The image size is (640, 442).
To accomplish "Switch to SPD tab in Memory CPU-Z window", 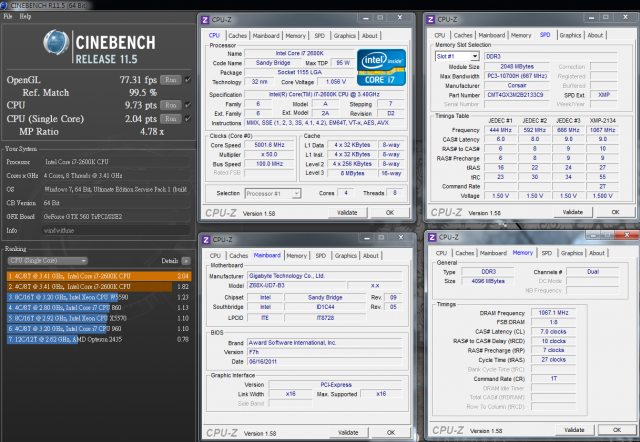I will (x=547, y=253).
